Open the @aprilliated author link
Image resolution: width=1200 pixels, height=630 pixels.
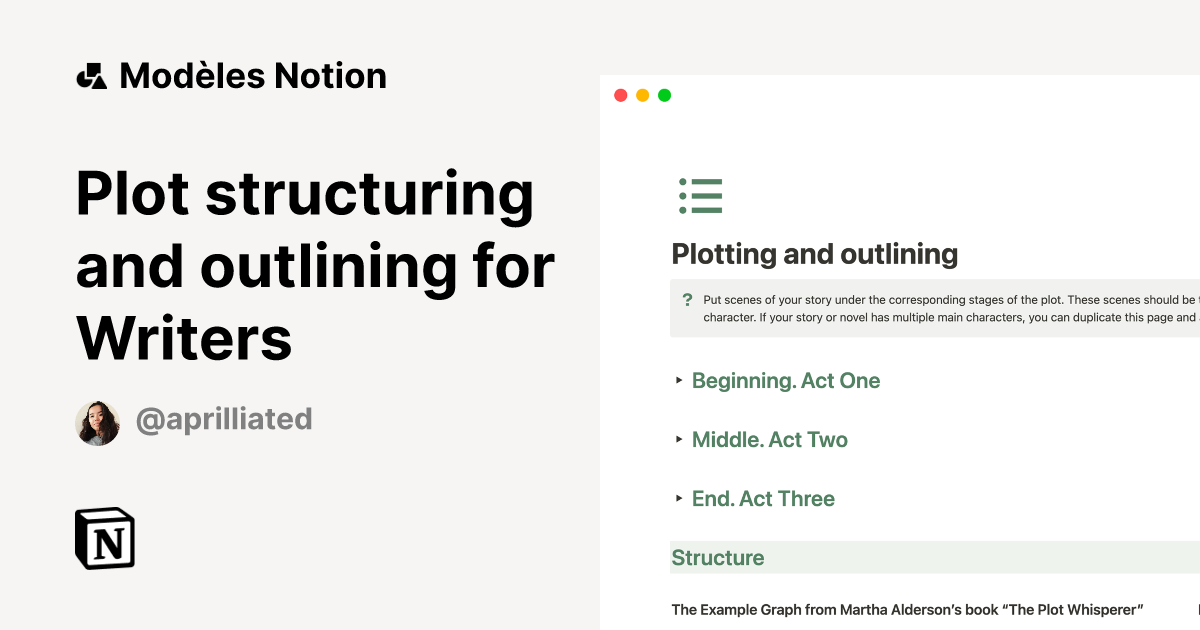[x=224, y=419]
